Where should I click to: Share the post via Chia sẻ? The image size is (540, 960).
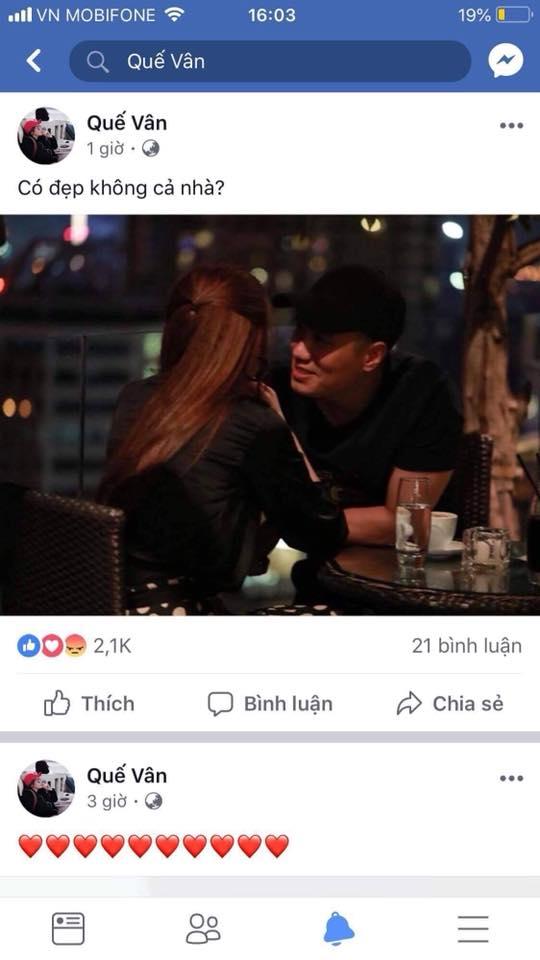(x=450, y=704)
